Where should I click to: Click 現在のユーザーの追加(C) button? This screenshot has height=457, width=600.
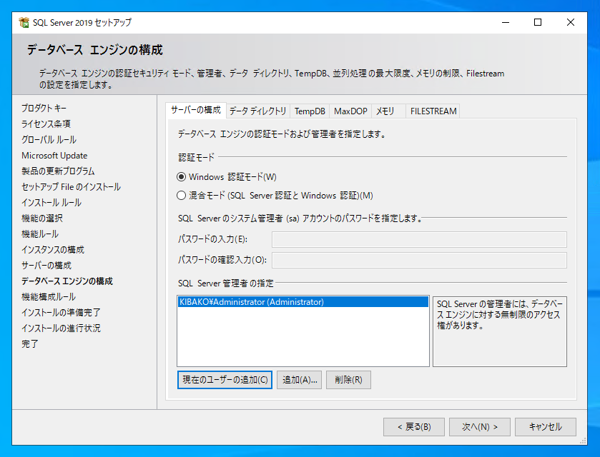pyautogui.click(x=225, y=380)
